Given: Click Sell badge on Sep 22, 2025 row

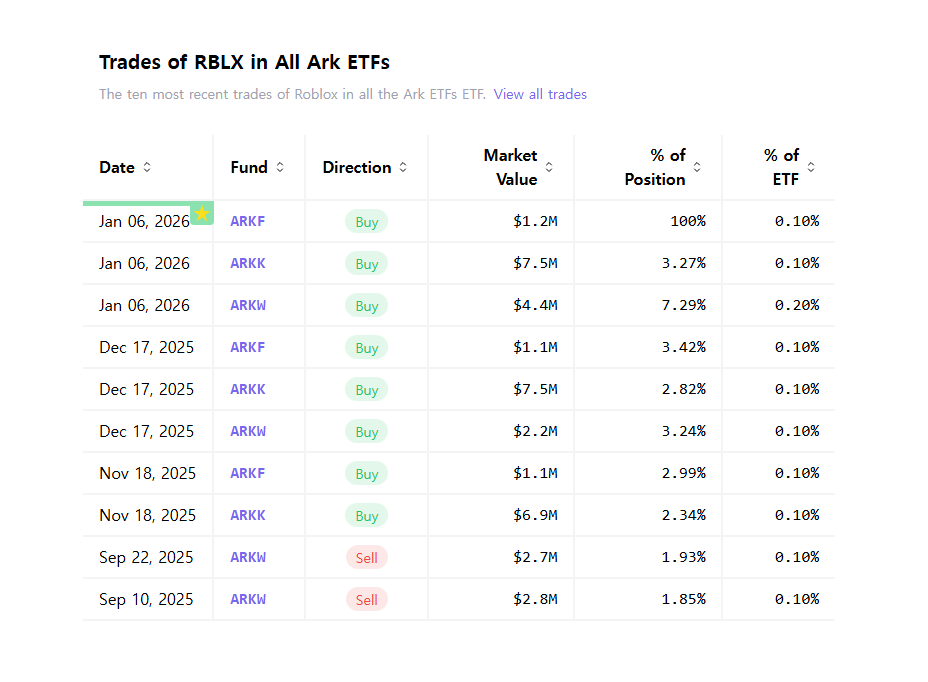Looking at the screenshot, I should click(367, 558).
